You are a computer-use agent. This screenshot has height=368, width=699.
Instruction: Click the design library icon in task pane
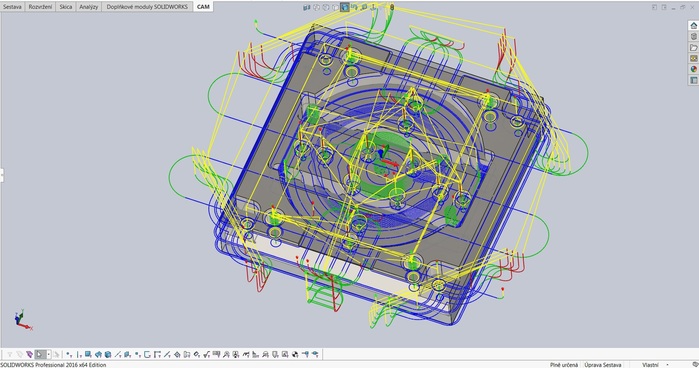tap(693, 37)
